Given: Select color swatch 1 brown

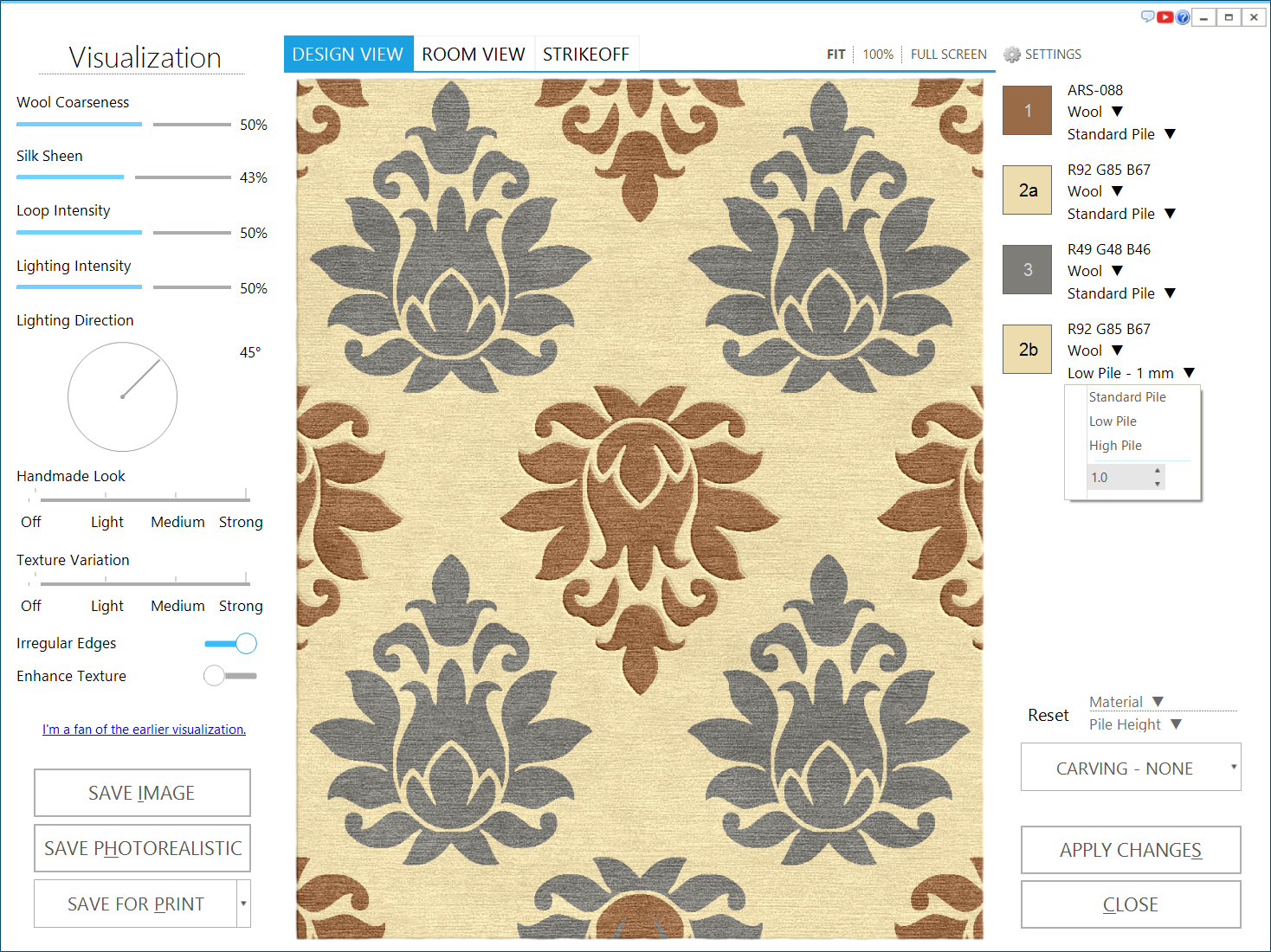Looking at the screenshot, I should [1027, 111].
